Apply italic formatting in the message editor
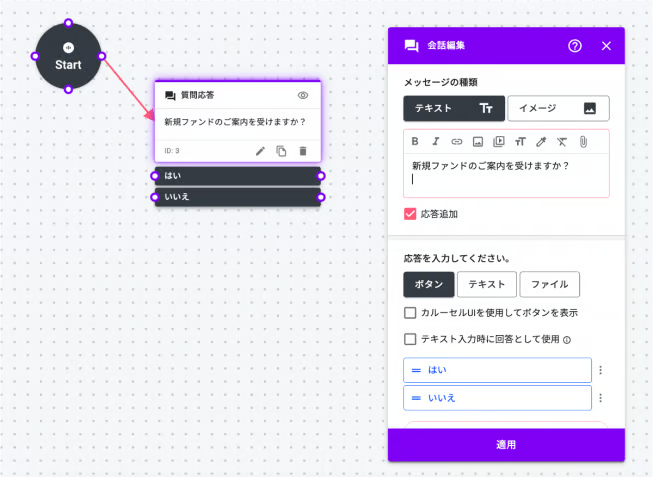Image resolution: width=653 pixels, height=477 pixels. point(436,141)
